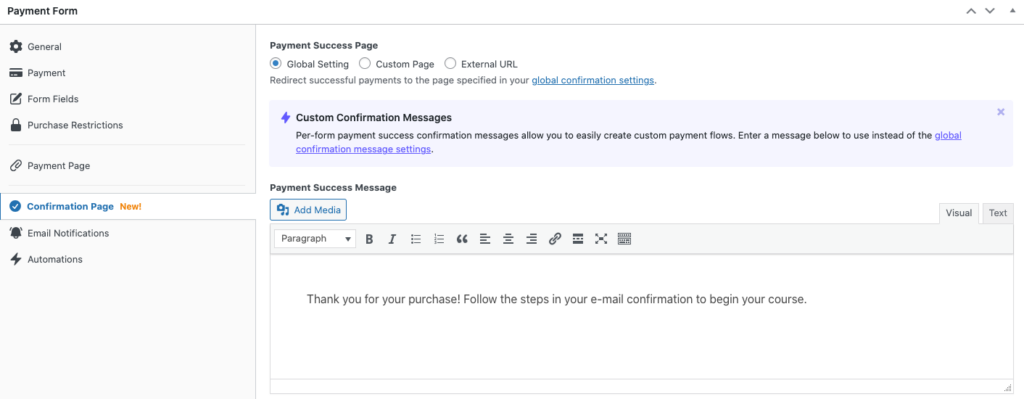The image size is (1024, 399).
Task: Insert a link with the chain icon
Action: [554, 239]
